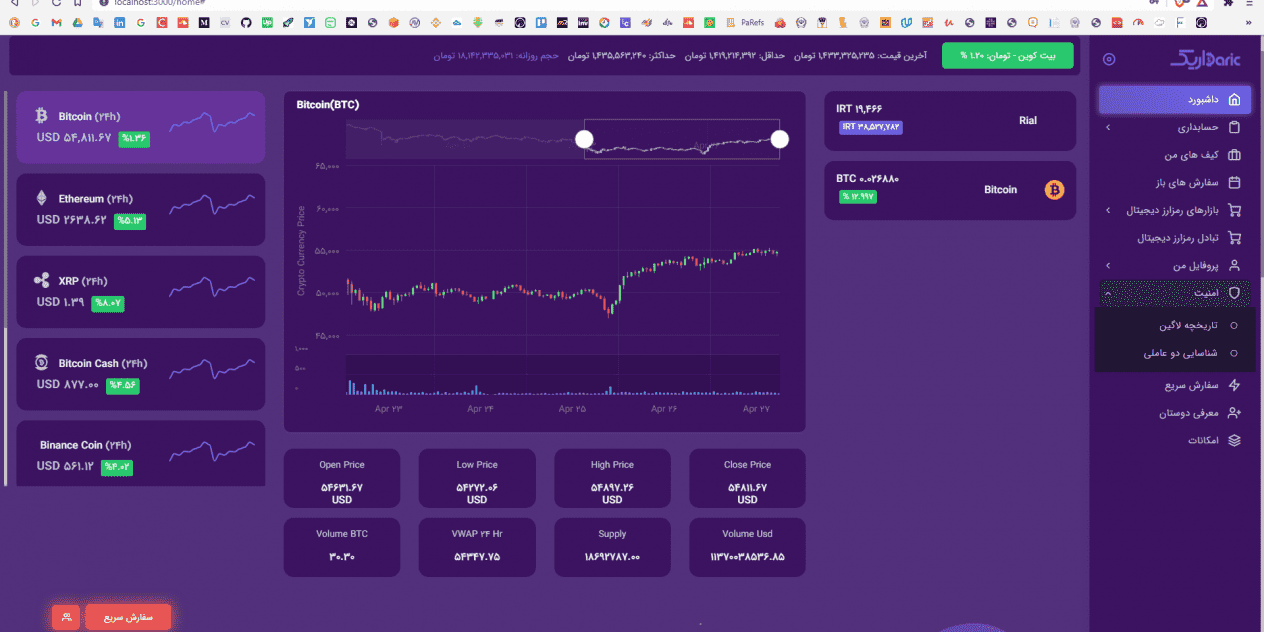The image size is (1264, 632).
Task: Click the Daric logo in the sidebar
Action: [1205, 58]
